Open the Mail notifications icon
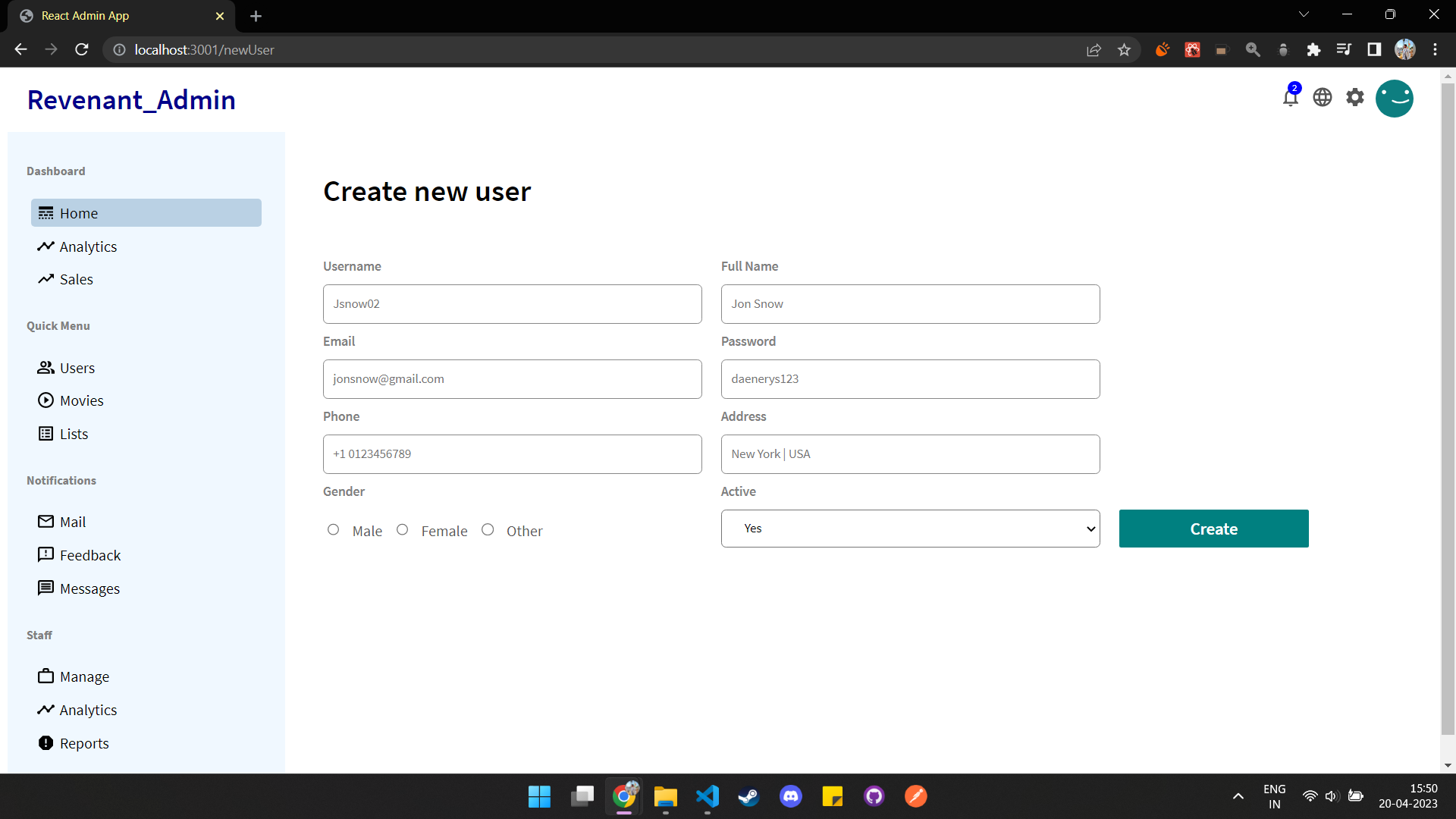1456x819 pixels. (x=46, y=522)
